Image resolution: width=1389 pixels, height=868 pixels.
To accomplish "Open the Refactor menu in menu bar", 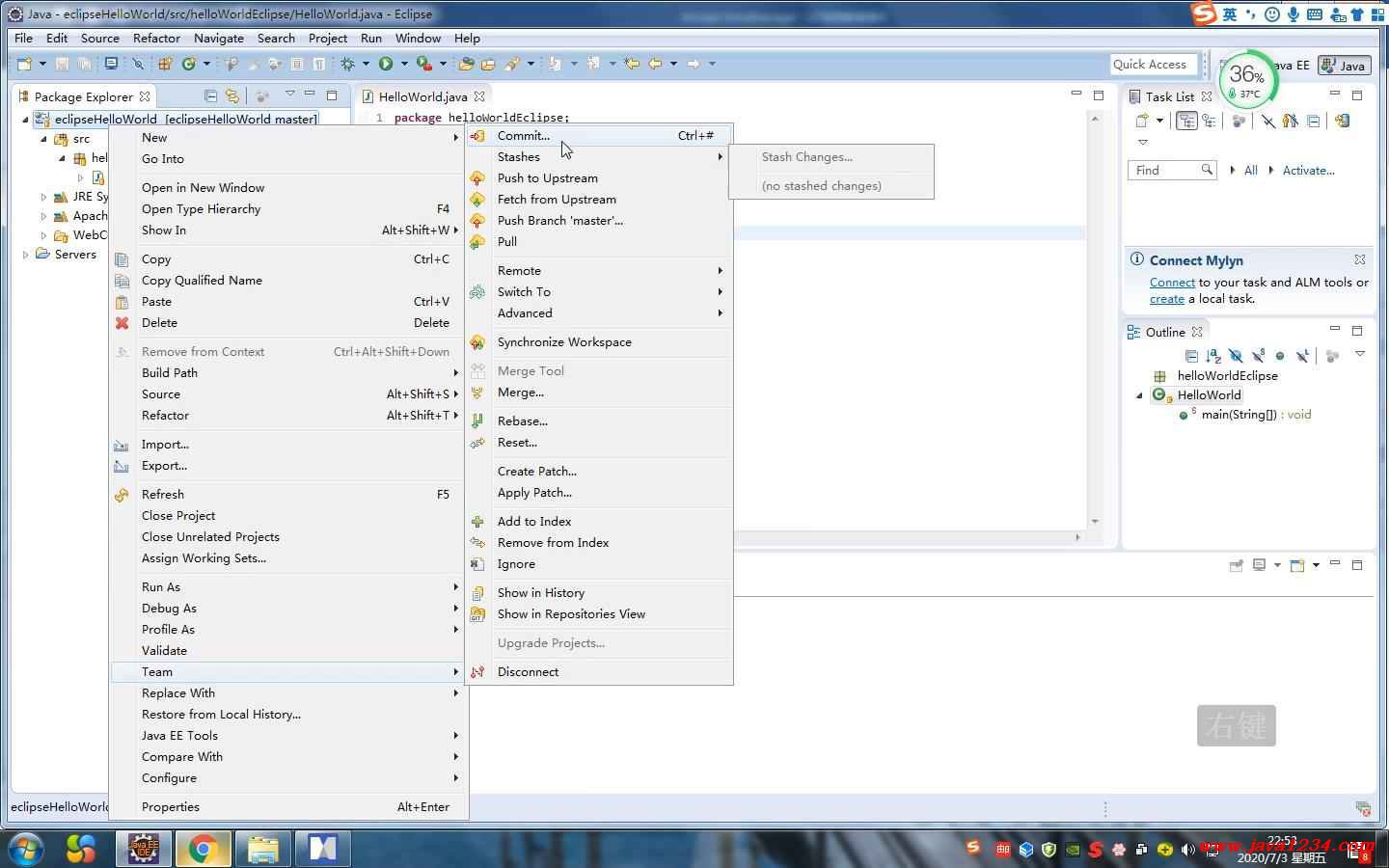I will click(x=156, y=38).
